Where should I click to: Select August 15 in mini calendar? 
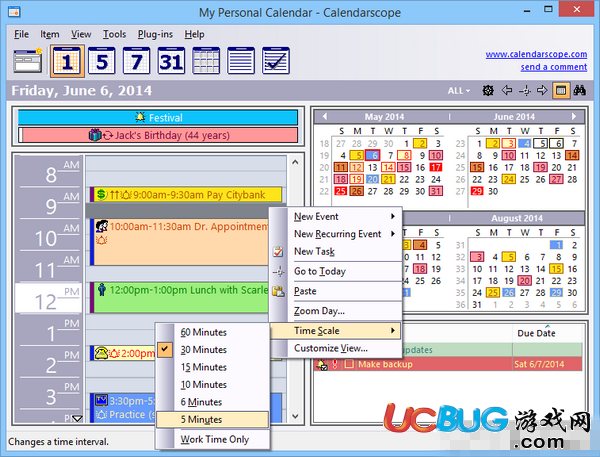point(556,269)
